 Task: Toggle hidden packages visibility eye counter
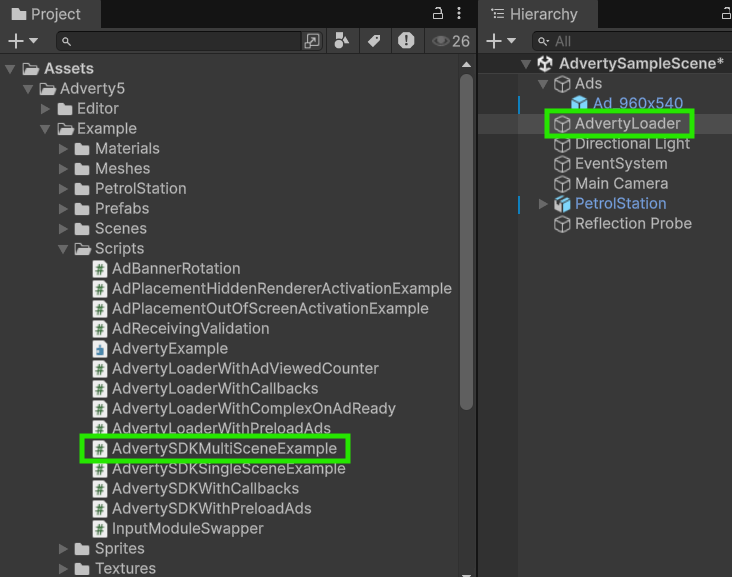[x=449, y=41]
